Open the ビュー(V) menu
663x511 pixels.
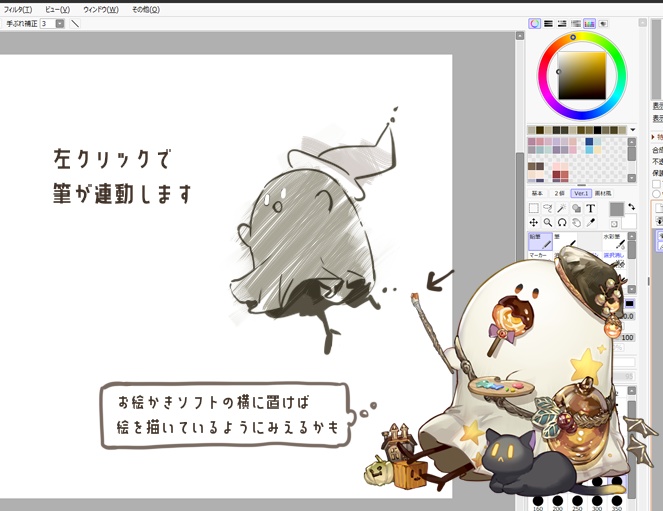(58, 9)
